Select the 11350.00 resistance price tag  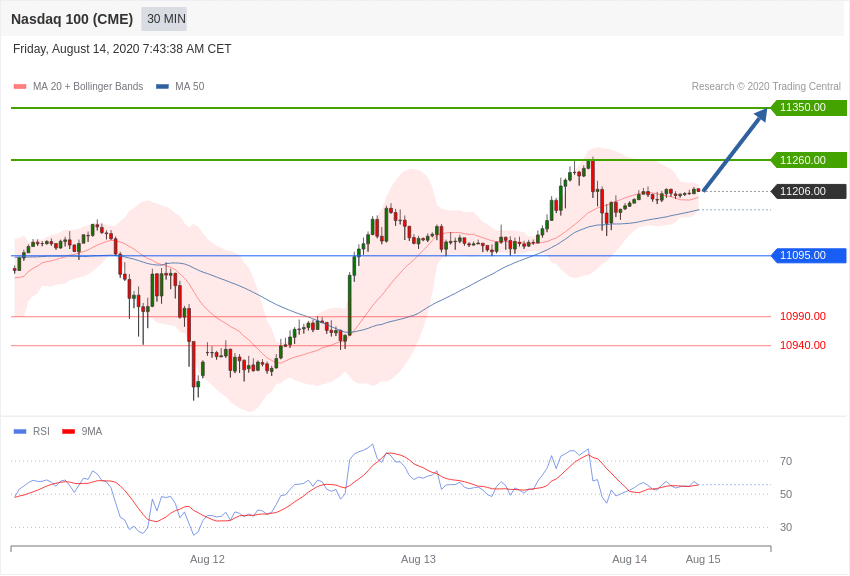(x=808, y=107)
